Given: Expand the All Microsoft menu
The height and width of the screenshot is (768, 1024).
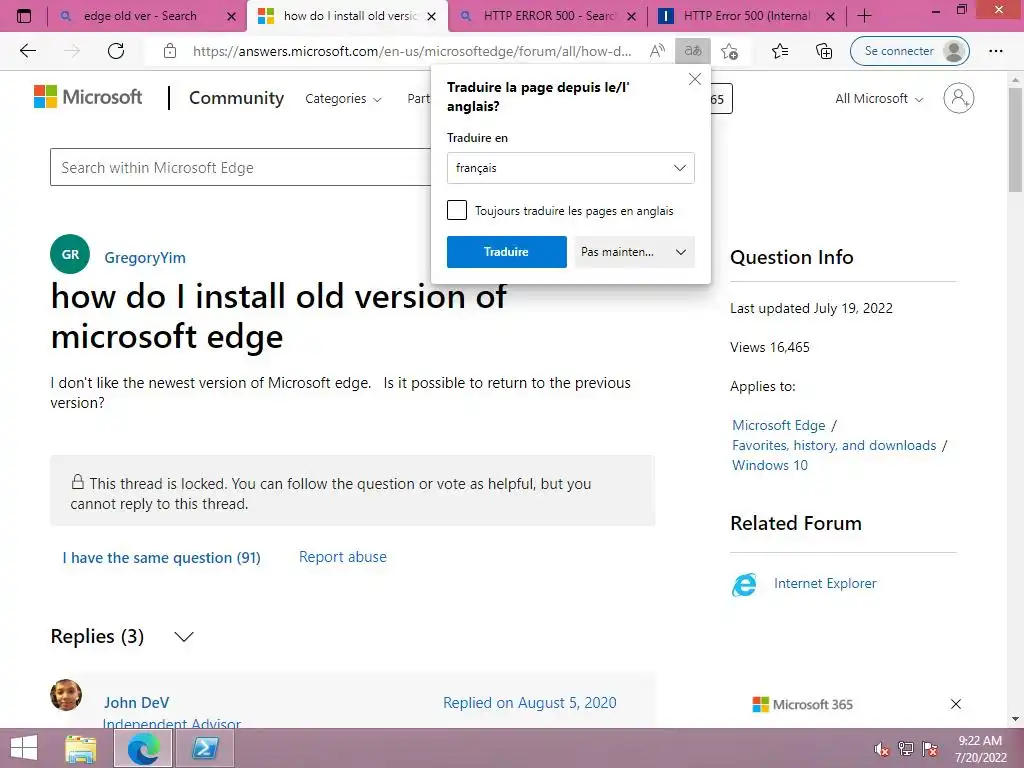Looking at the screenshot, I should [x=879, y=99].
